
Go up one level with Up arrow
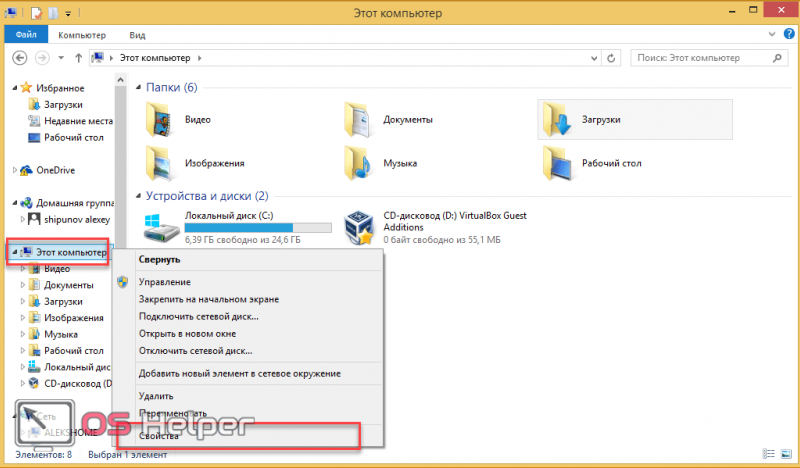pos(78,58)
